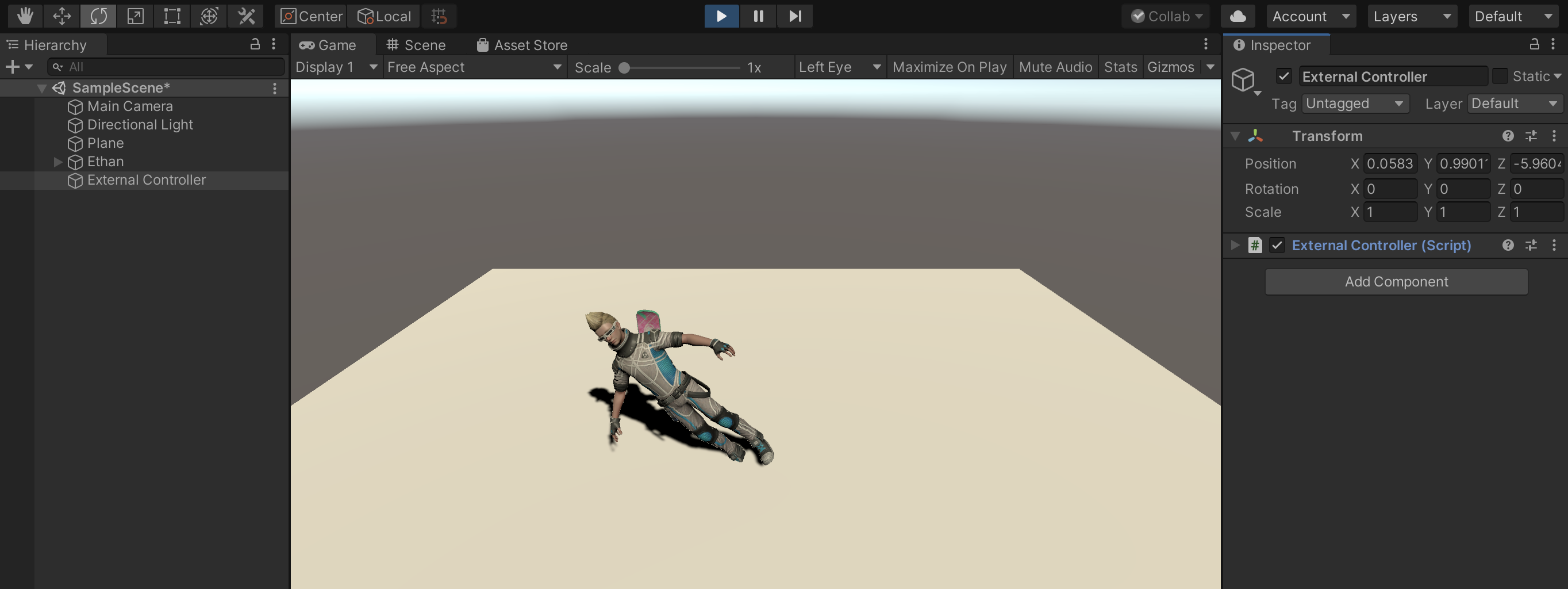Toggle the Static checkbox
Image resolution: width=1568 pixels, height=589 pixels.
click(x=1500, y=76)
